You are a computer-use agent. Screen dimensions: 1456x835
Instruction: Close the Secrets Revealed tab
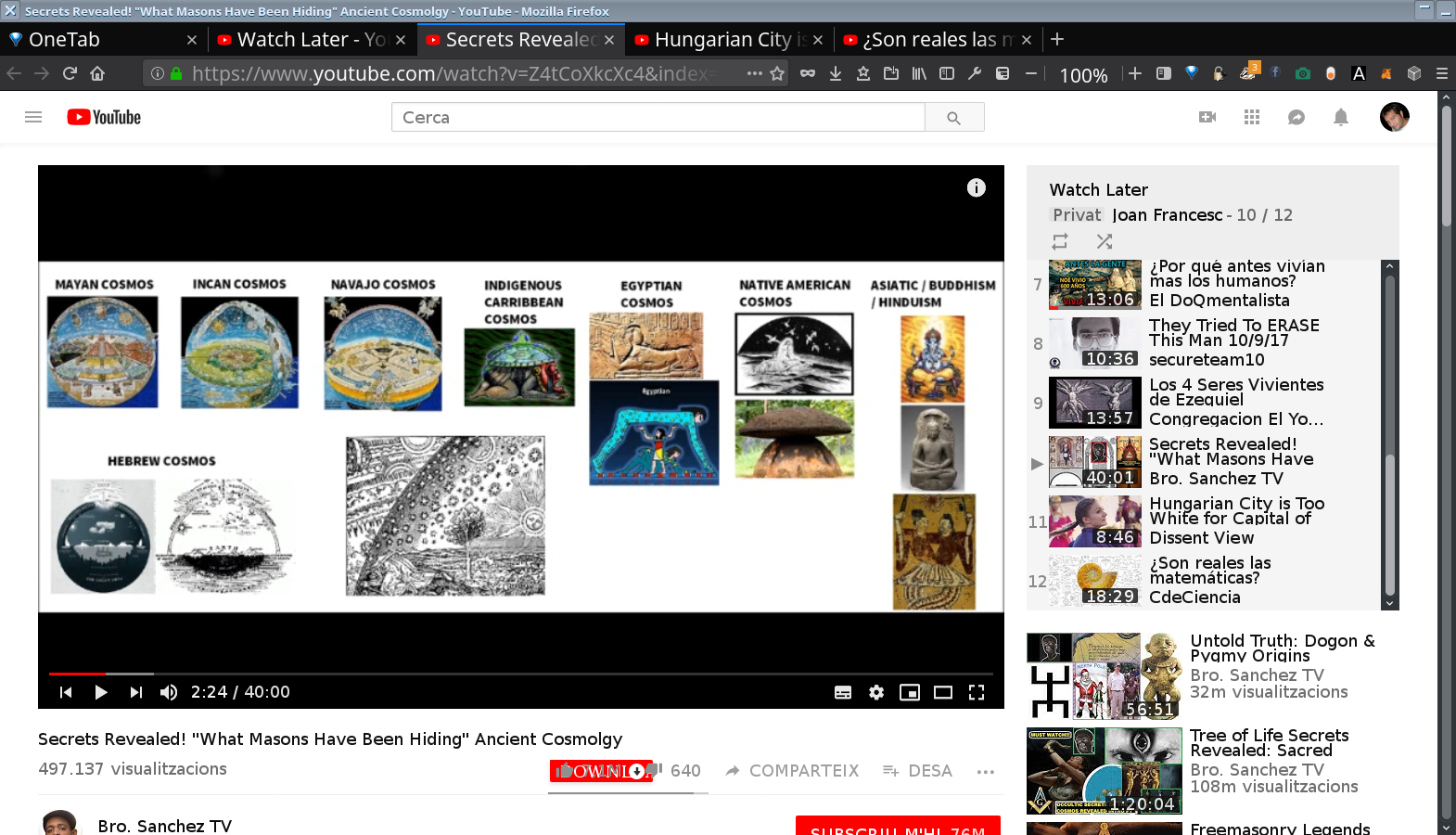point(609,40)
